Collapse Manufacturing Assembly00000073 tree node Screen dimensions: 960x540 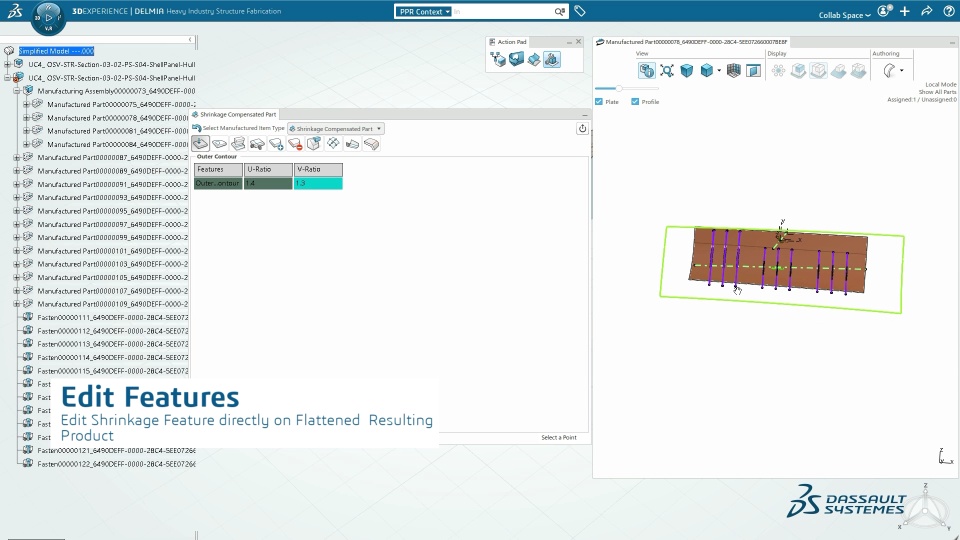(17, 91)
